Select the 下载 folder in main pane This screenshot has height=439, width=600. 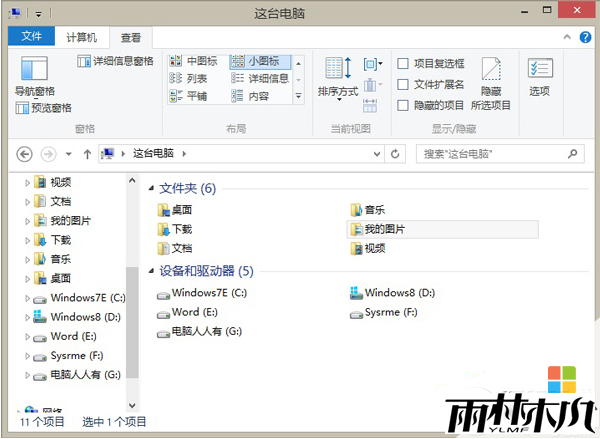tap(175, 229)
